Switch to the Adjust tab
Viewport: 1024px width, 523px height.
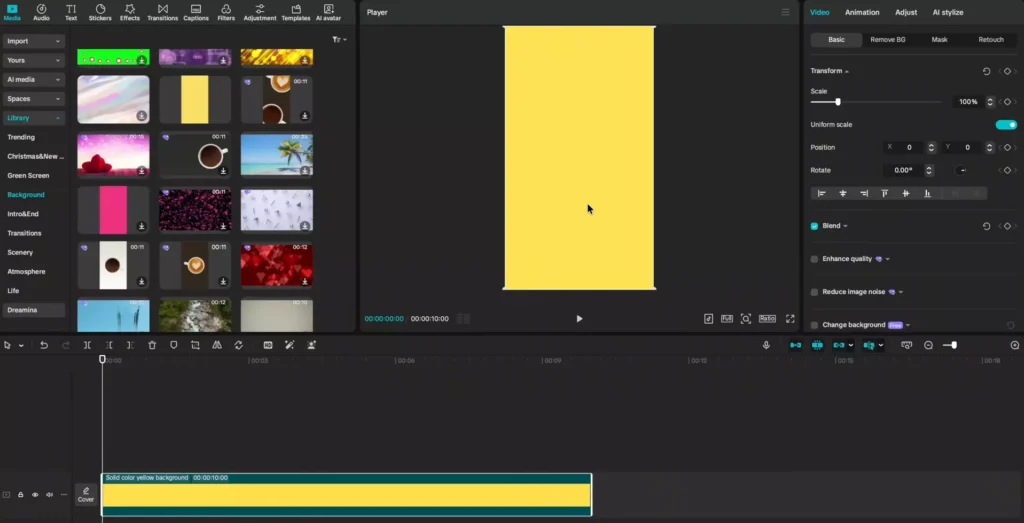pos(906,12)
